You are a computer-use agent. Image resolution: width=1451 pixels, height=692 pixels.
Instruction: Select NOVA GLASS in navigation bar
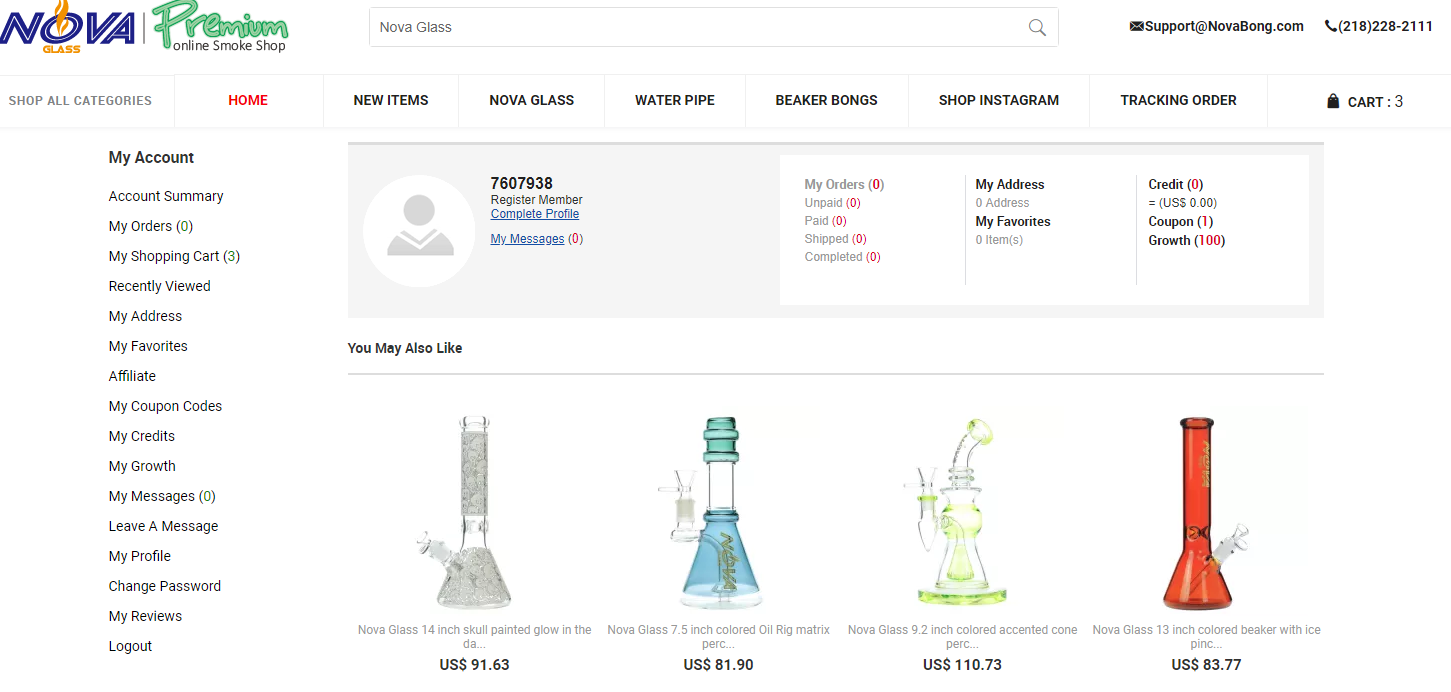tap(531, 100)
